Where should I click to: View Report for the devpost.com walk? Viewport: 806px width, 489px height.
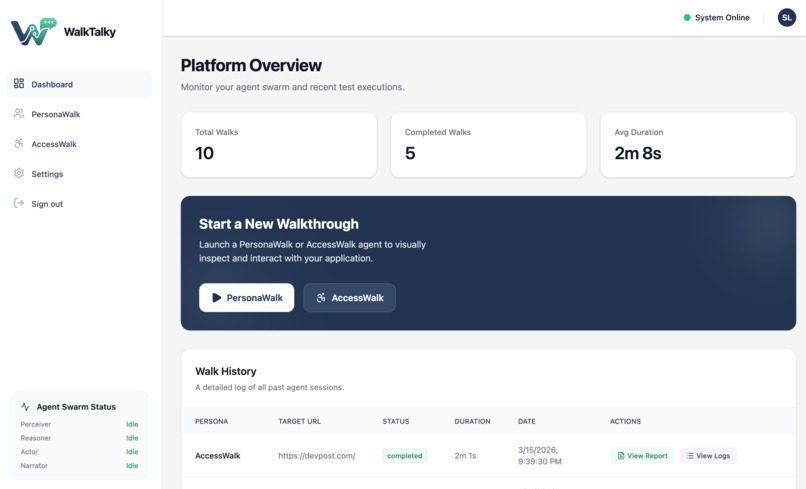coord(642,456)
